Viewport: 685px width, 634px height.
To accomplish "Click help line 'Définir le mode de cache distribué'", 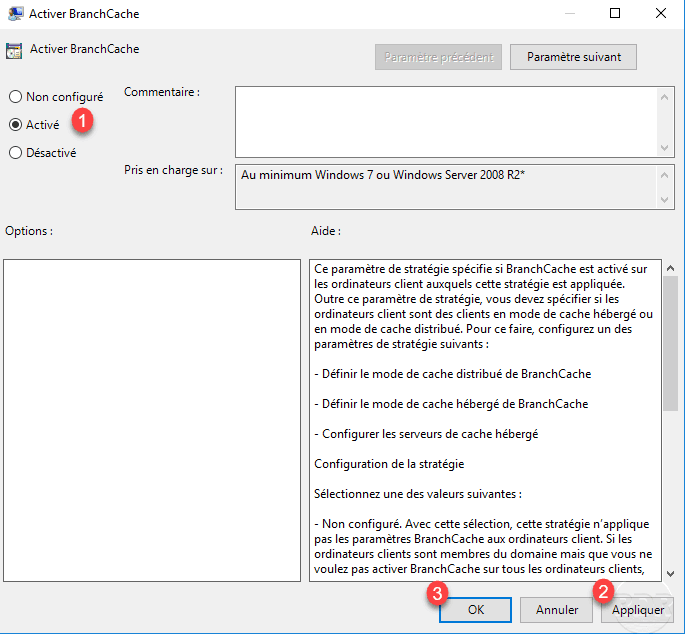I will click(x=453, y=374).
